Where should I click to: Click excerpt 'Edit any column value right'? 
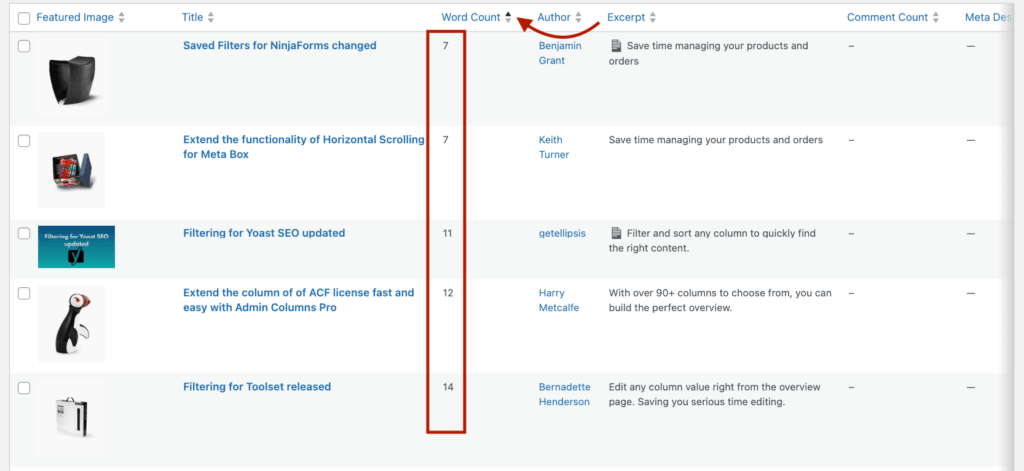[x=715, y=394]
